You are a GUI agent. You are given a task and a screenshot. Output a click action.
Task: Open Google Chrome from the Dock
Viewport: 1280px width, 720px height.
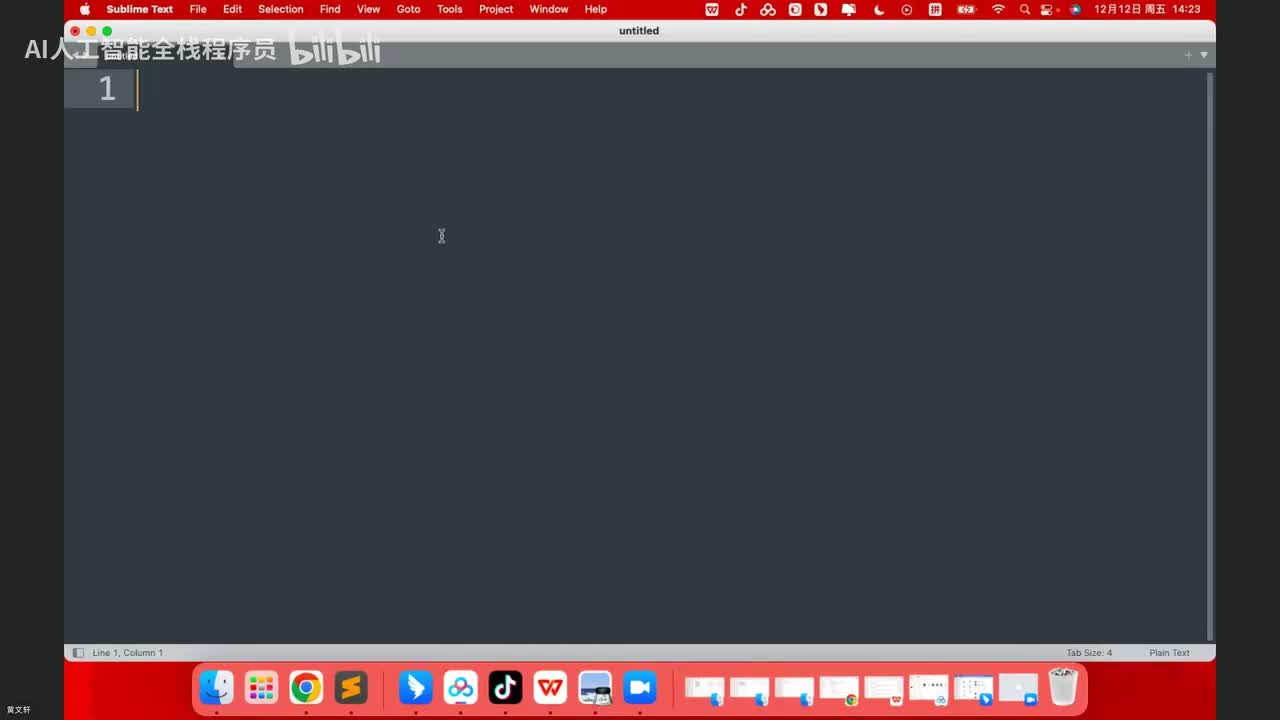point(306,688)
